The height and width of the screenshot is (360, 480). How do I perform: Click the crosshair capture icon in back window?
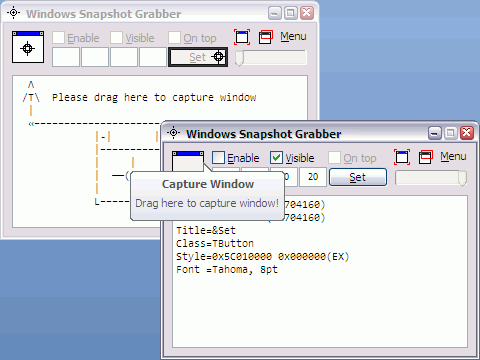point(28,47)
